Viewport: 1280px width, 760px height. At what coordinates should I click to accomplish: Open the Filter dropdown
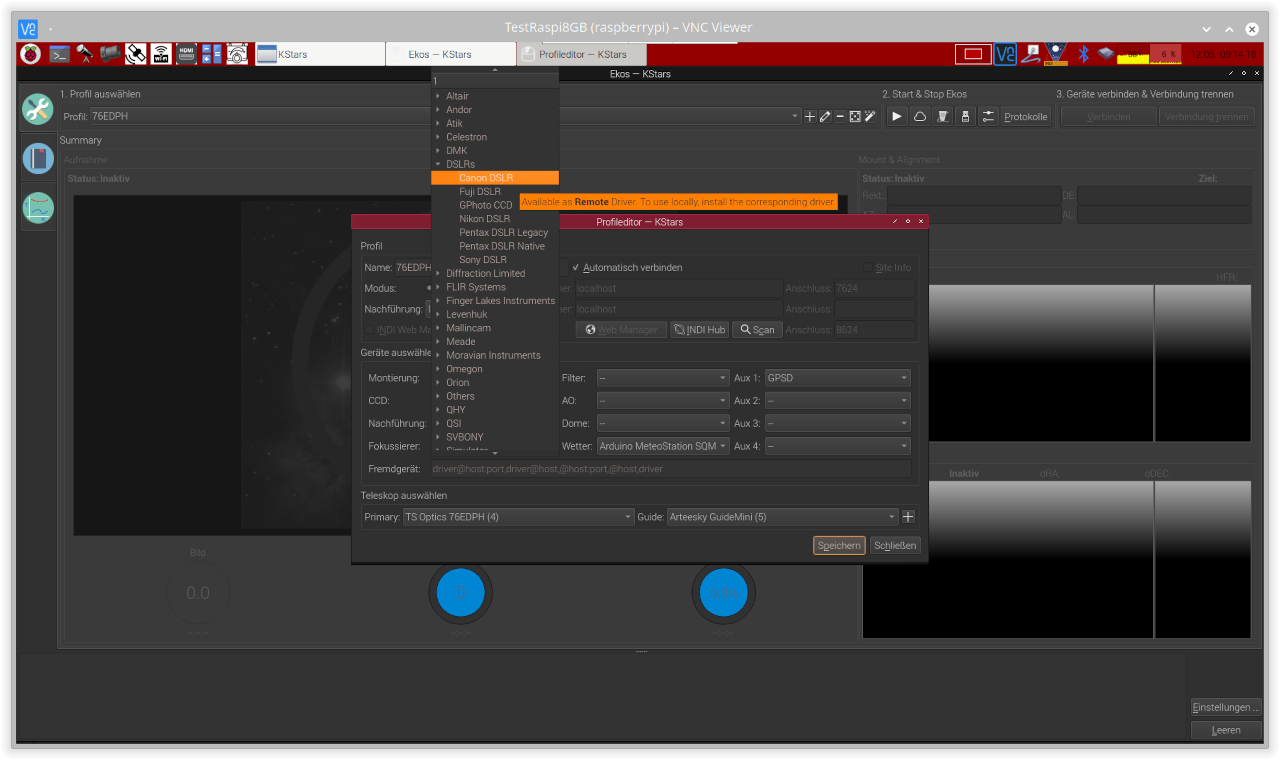click(x=663, y=378)
